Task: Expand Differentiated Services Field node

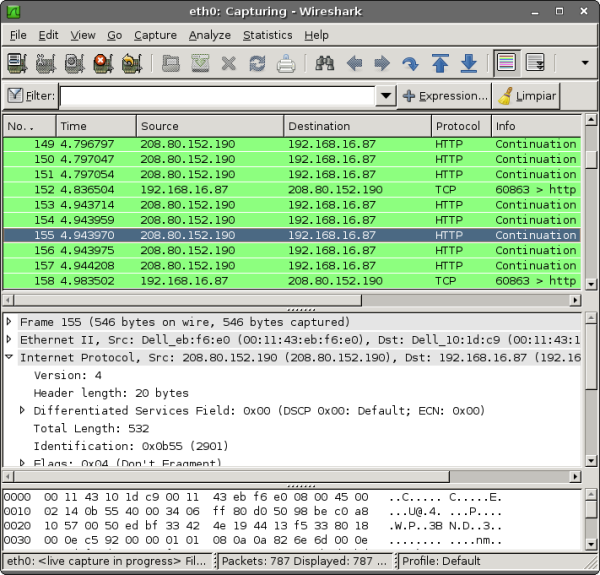Action: click(23, 410)
